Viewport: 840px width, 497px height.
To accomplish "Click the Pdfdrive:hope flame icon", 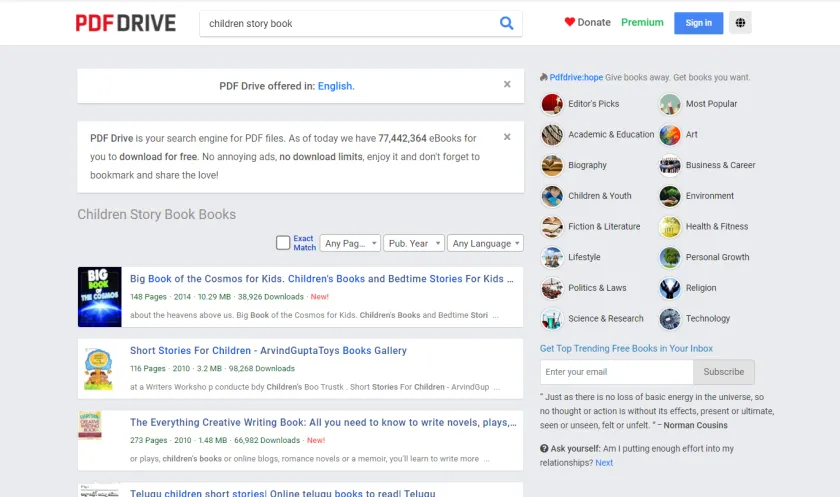I will click(x=544, y=77).
